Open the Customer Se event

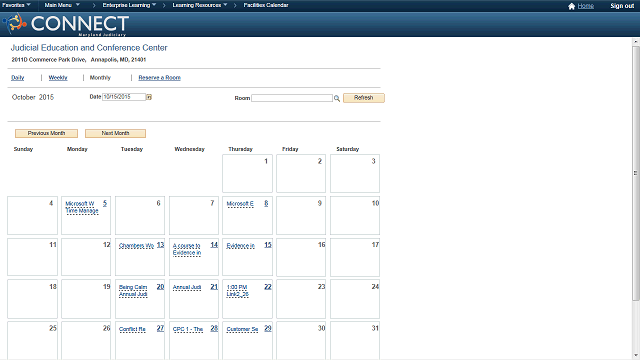(242, 329)
